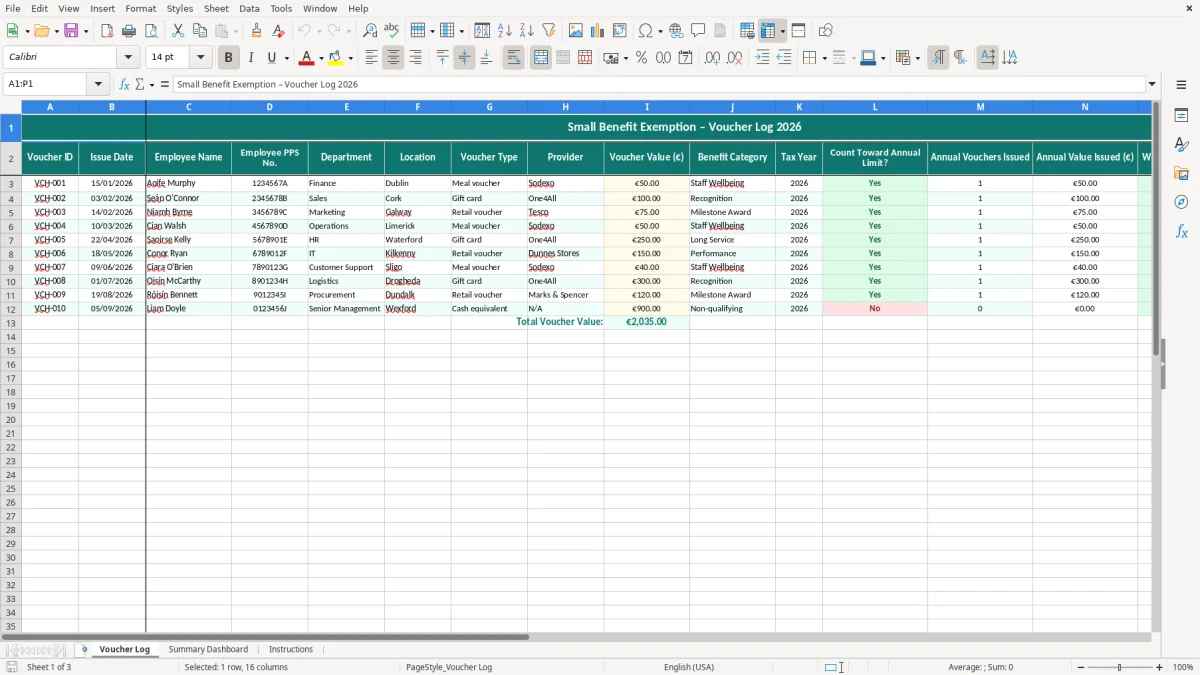The image size is (1200, 675).
Task: Select row 12 header
Action: [x=11, y=309]
